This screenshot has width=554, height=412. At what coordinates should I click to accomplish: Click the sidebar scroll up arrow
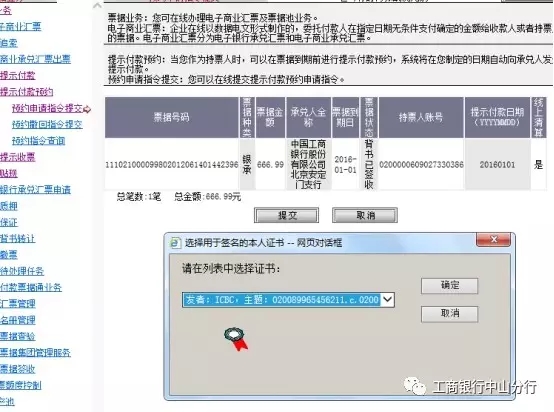point(98,5)
